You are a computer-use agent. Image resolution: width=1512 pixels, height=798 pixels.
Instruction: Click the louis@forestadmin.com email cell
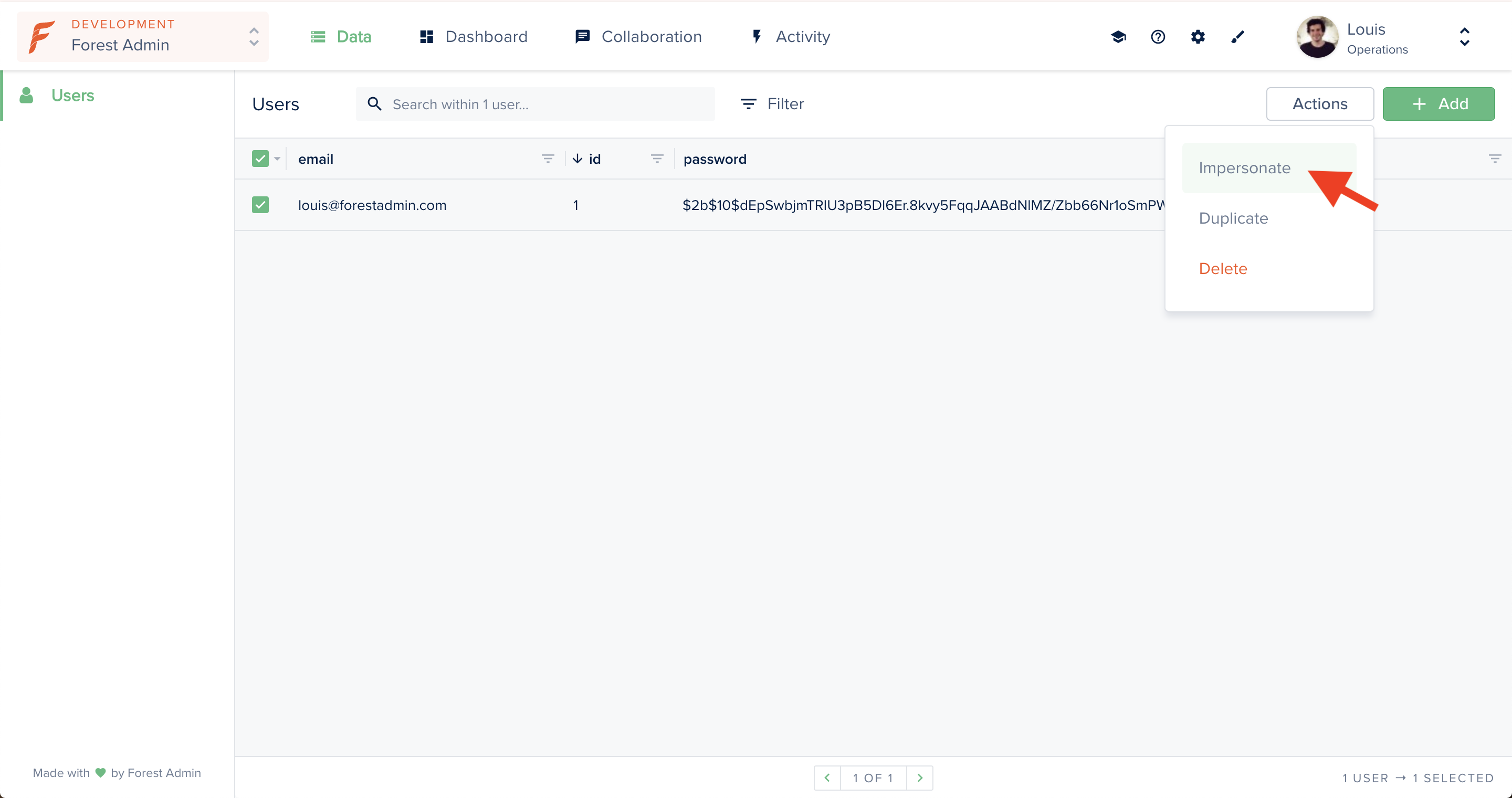[x=372, y=205]
